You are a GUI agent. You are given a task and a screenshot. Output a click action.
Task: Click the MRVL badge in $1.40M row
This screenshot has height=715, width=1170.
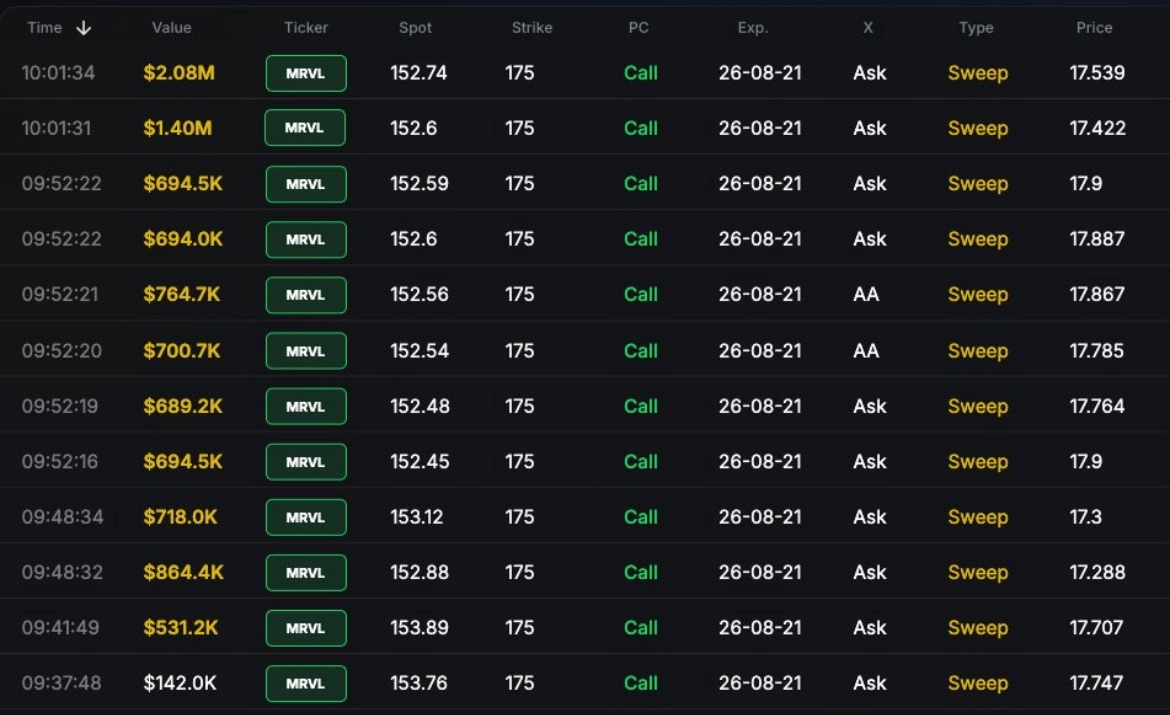[305, 128]
